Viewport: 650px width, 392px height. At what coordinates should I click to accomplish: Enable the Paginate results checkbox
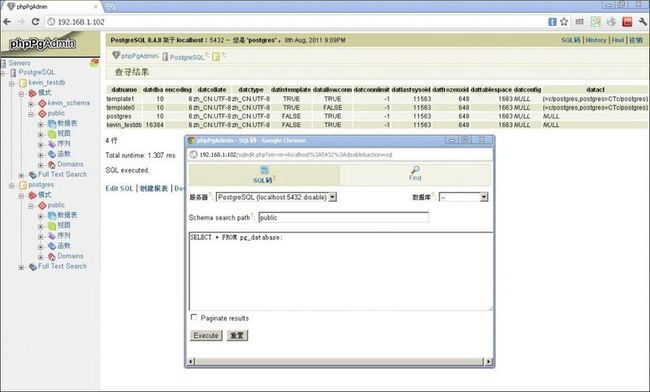tap(194, 317)
